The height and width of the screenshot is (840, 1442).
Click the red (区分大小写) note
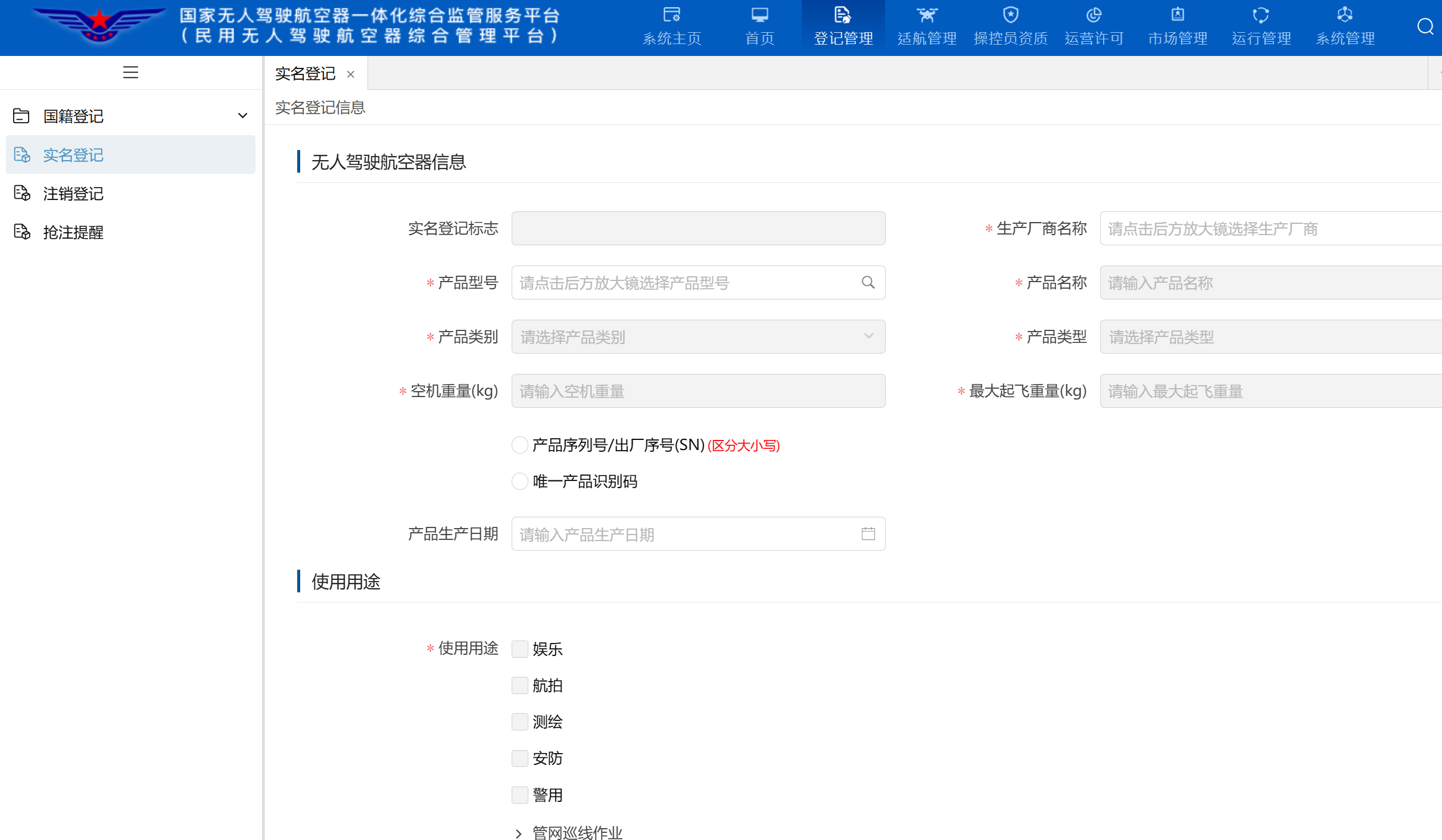(743, 445)
